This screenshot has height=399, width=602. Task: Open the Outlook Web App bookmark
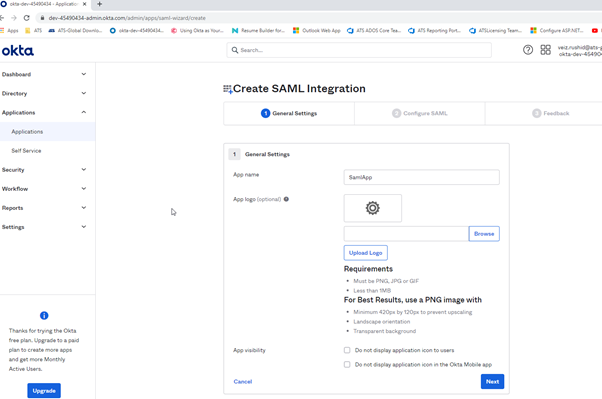[x=317, y=30]
